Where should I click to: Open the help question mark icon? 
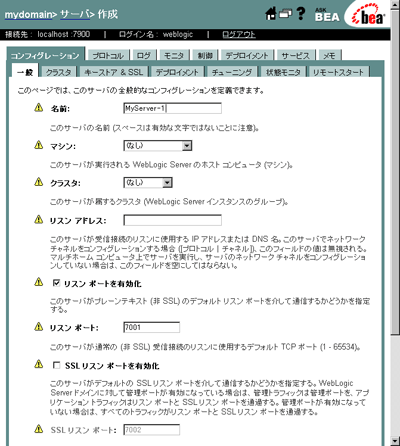[x=301, y=14]
